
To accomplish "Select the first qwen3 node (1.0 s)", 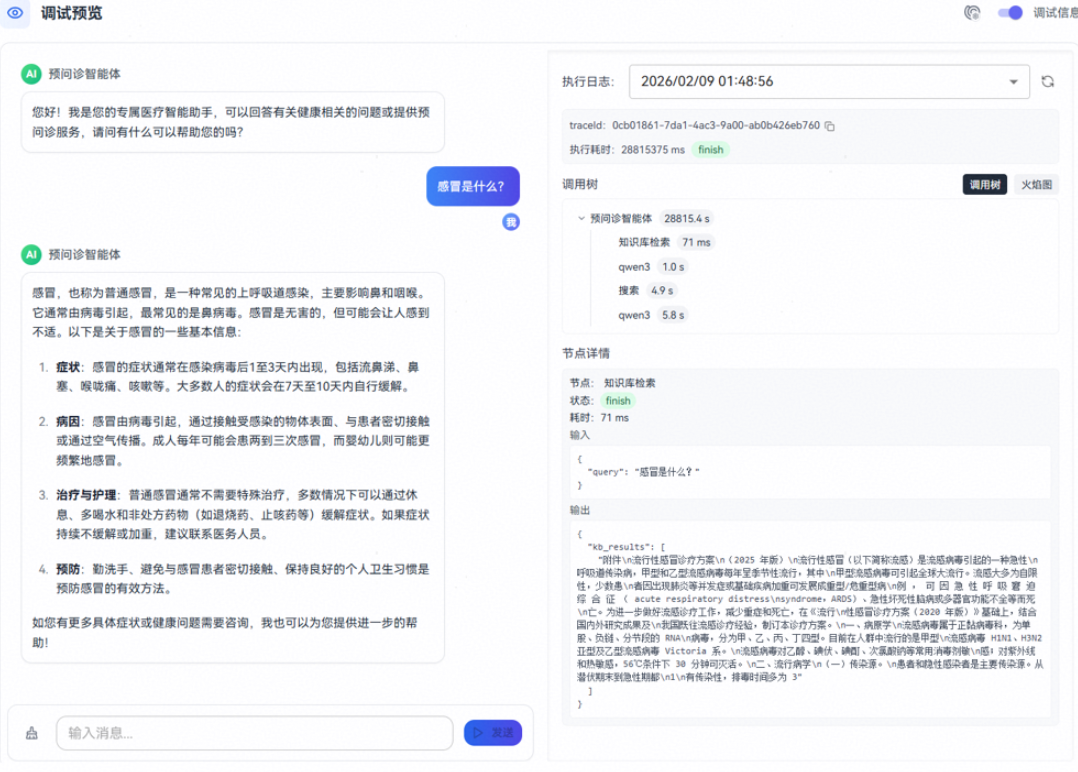I will (634, 267).
